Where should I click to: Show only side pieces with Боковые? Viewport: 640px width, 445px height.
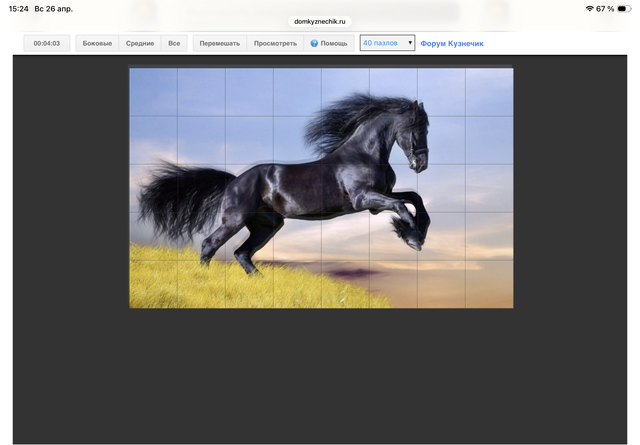pos(97,44)
